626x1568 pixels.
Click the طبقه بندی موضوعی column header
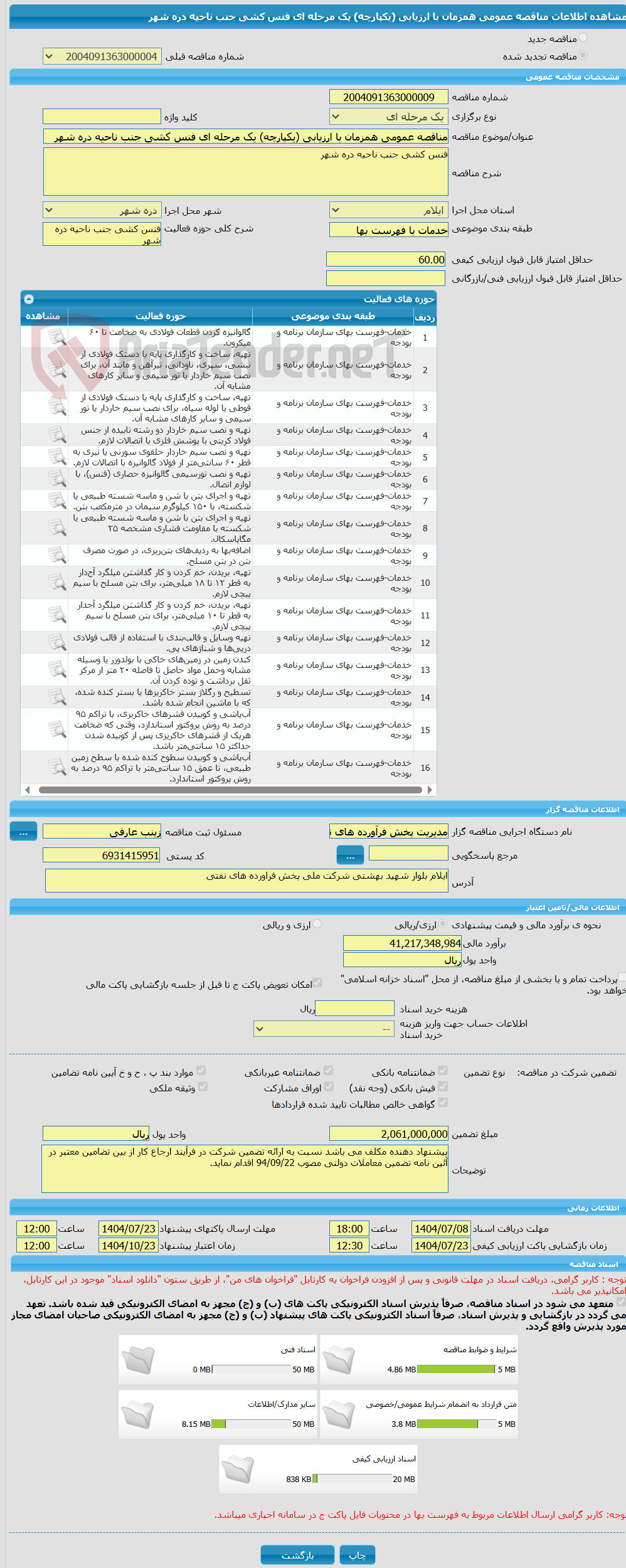333,316
